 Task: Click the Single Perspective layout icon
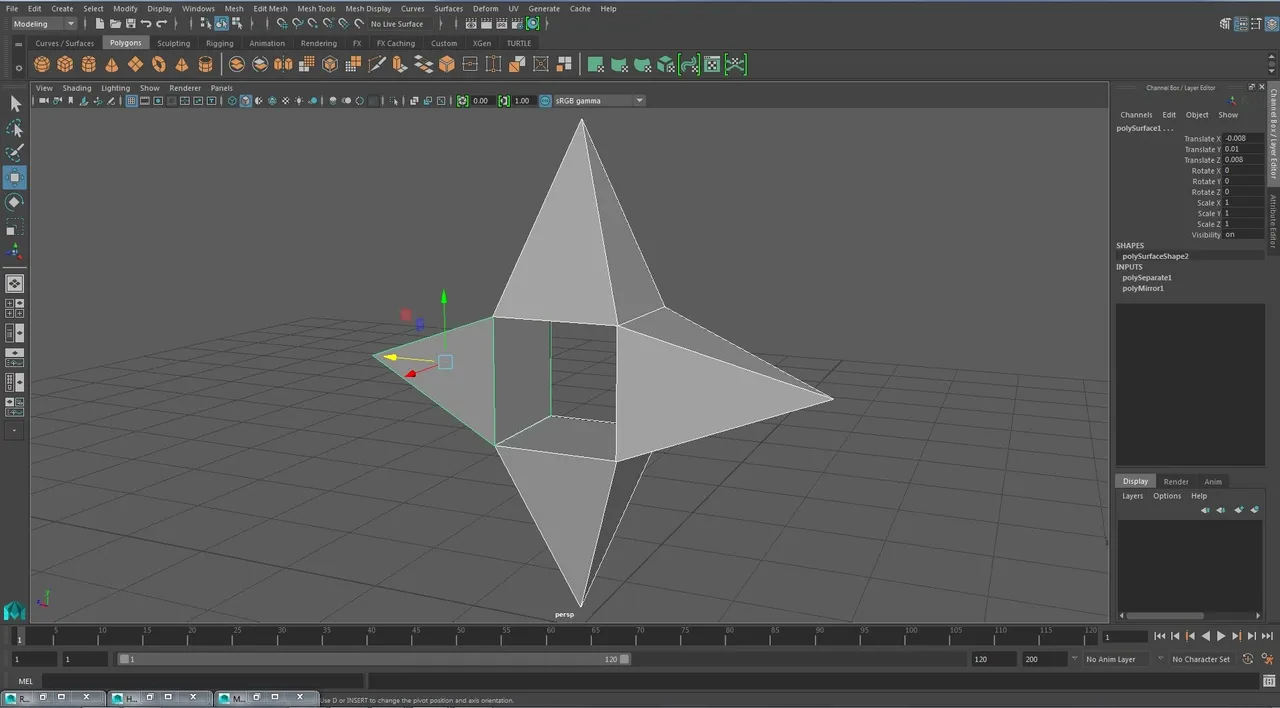click(15, 284)
